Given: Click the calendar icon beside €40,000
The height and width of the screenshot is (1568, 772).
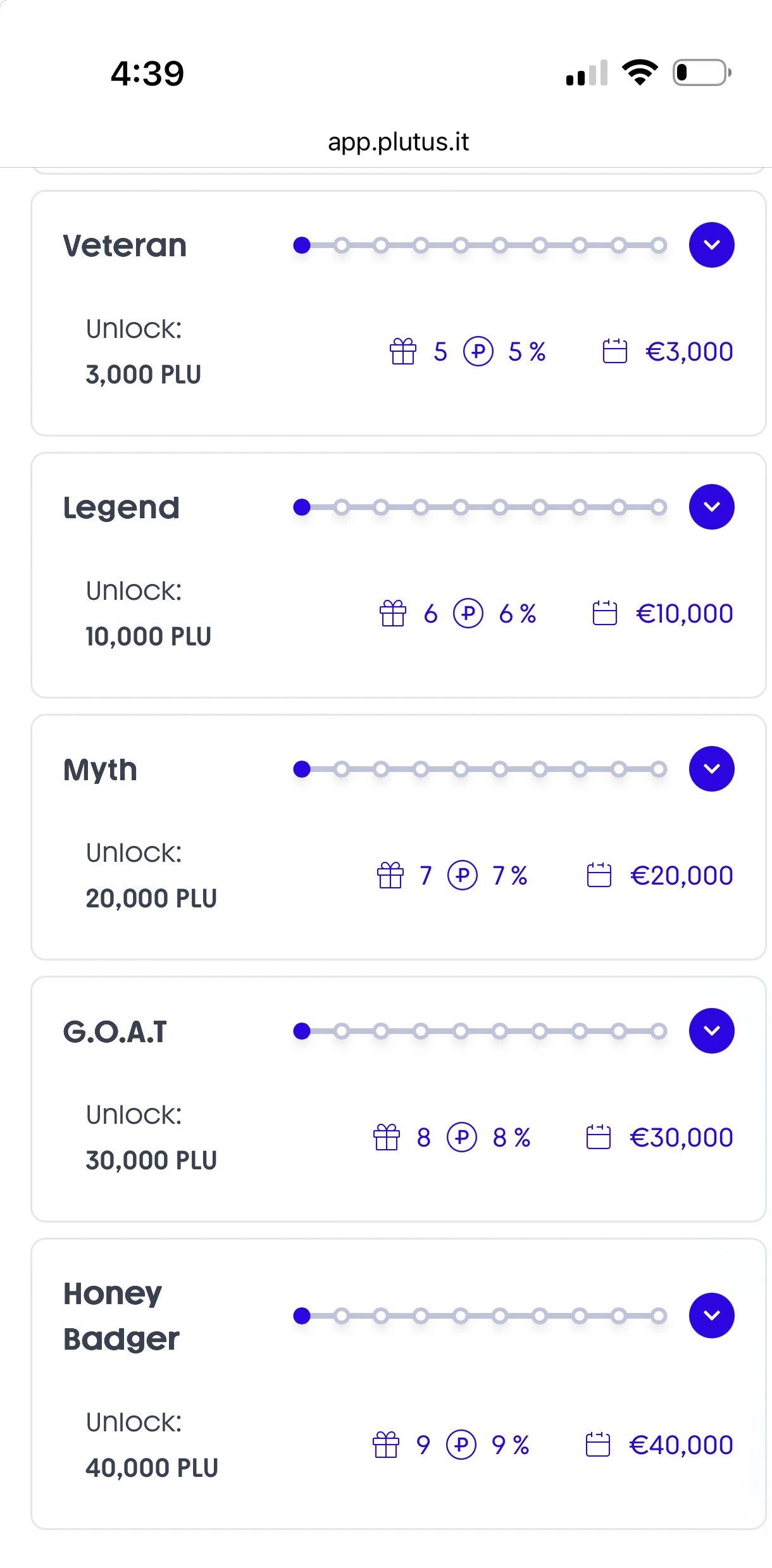Looking at the screenshot, I should point(597,1445).
